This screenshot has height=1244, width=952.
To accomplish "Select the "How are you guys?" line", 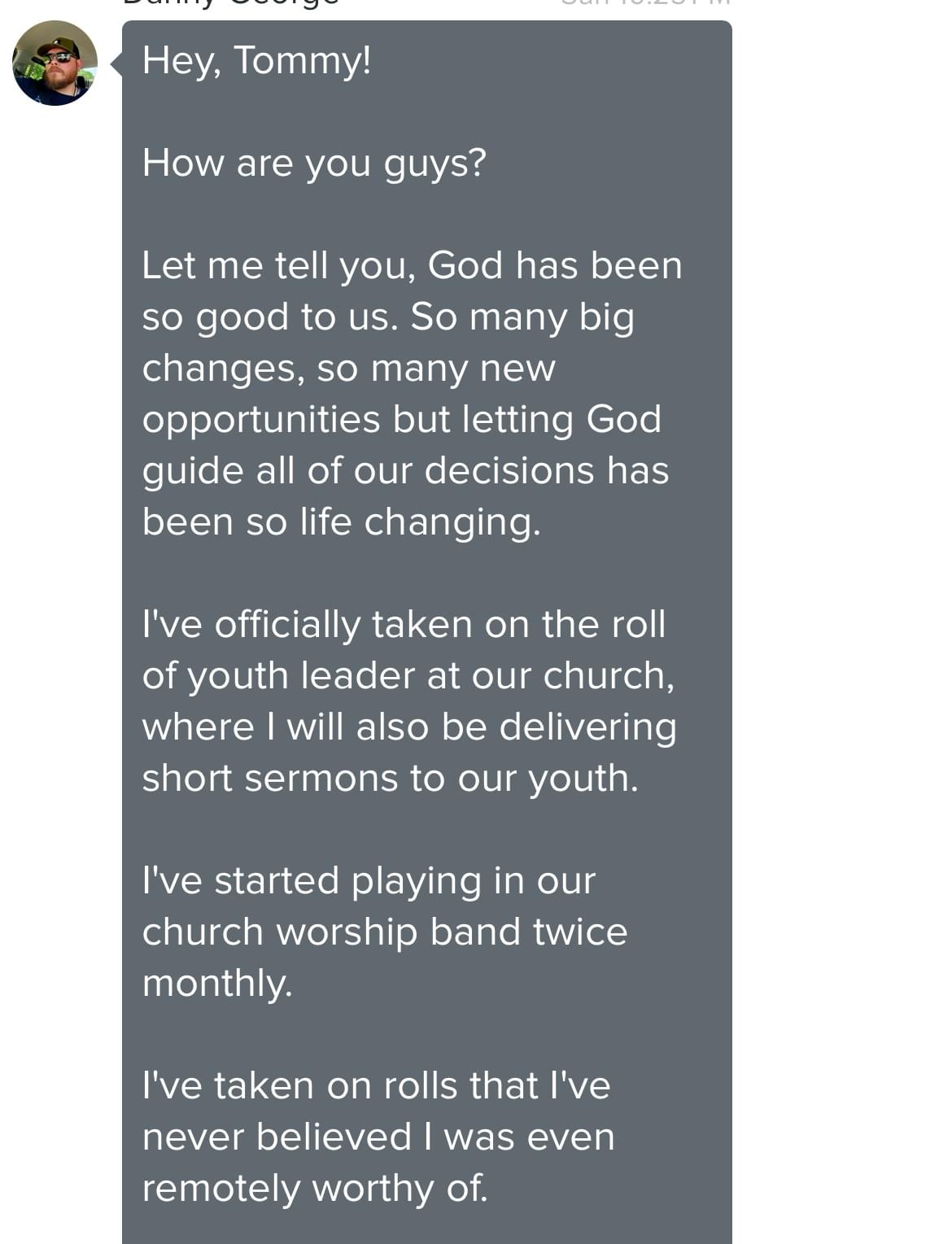I will pyautogui.click(x=313, y=163).
